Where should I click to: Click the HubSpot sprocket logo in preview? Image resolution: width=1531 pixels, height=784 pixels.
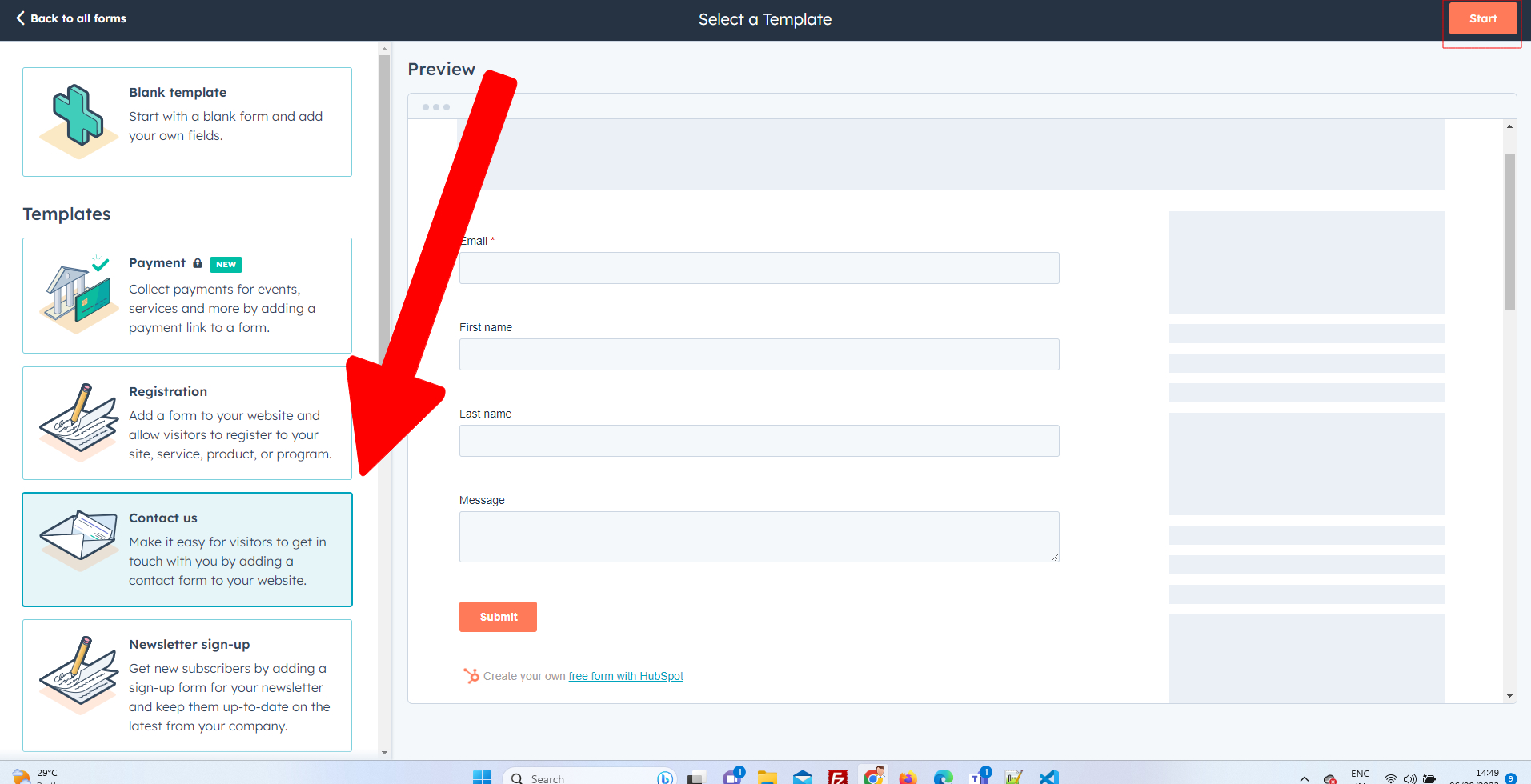pyautogui.click(x=471, y=676)
